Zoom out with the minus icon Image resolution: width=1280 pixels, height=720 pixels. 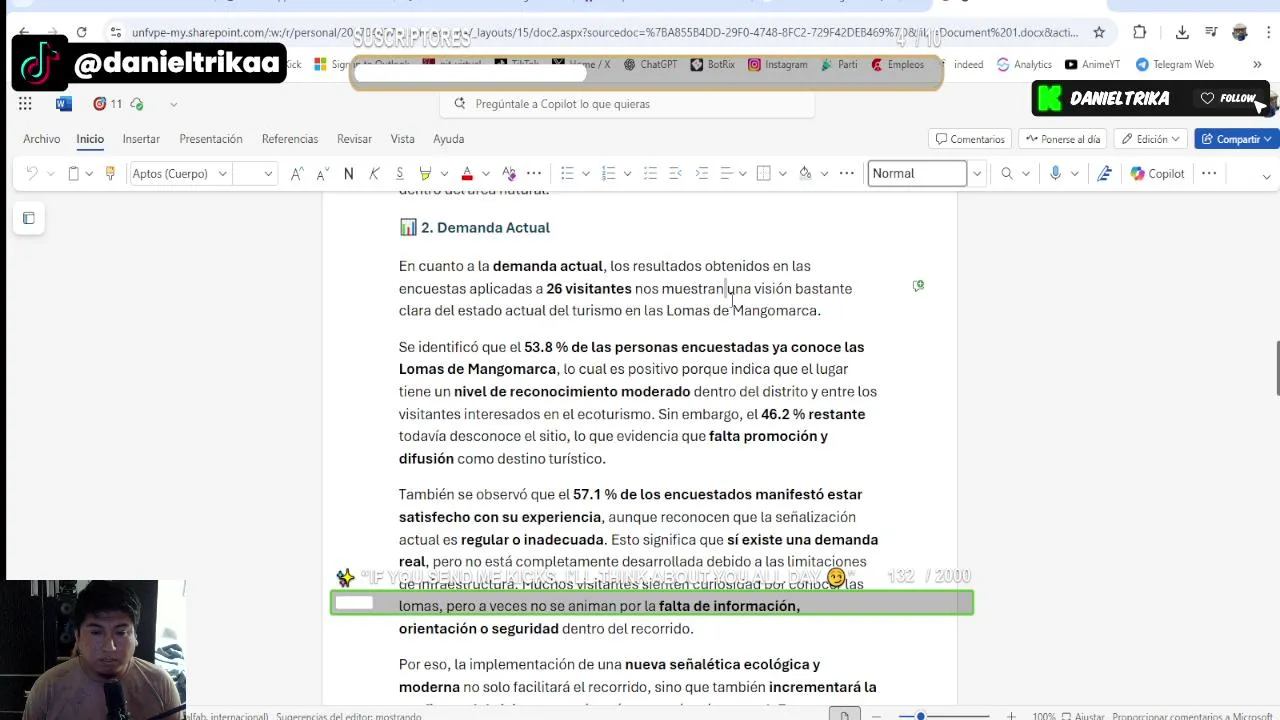point(876,716)
